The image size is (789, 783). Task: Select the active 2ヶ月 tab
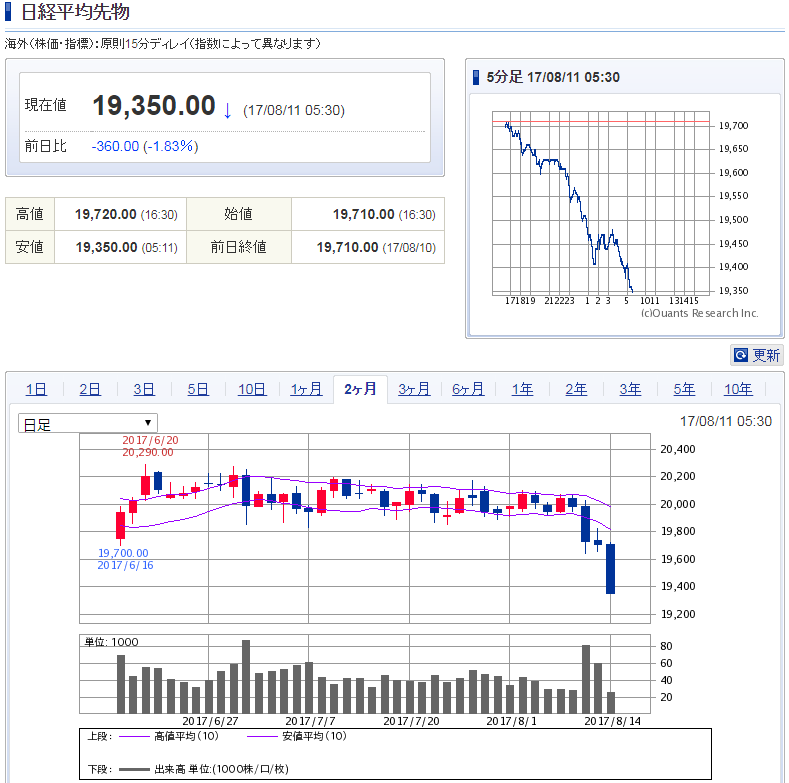360,389
